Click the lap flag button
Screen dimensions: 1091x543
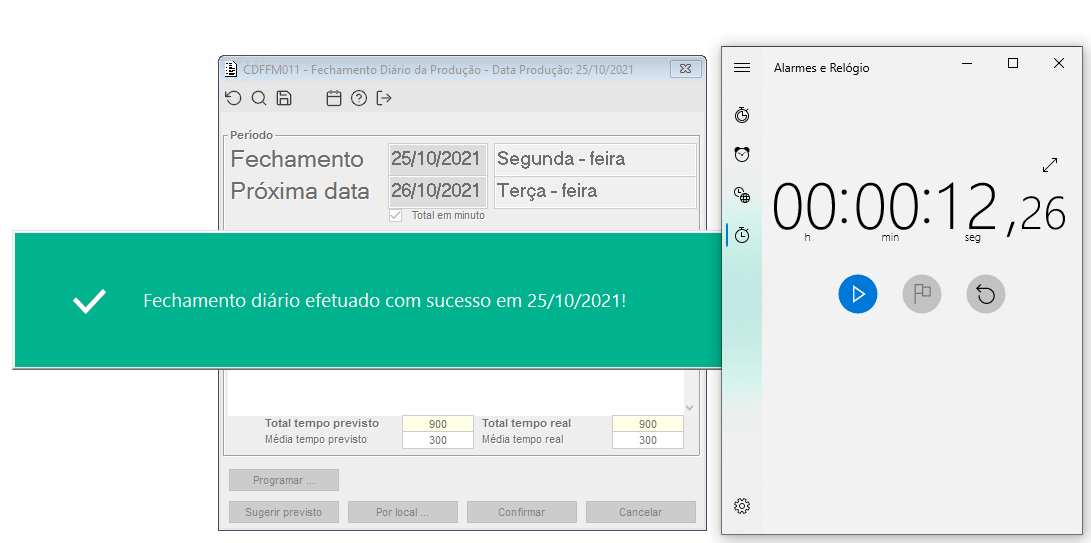click(922, 294)
